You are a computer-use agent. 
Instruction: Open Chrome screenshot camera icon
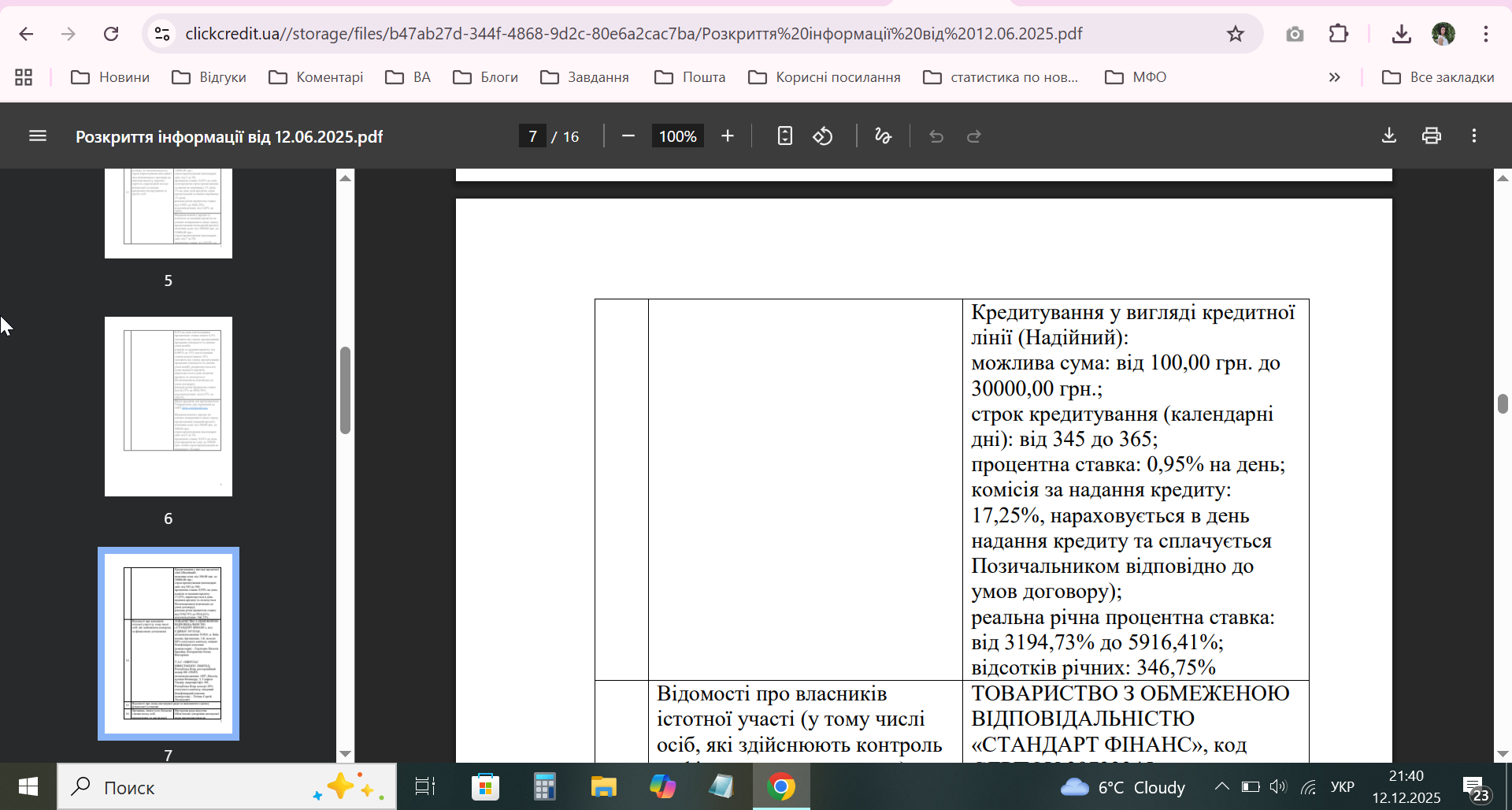(1295, 34)
